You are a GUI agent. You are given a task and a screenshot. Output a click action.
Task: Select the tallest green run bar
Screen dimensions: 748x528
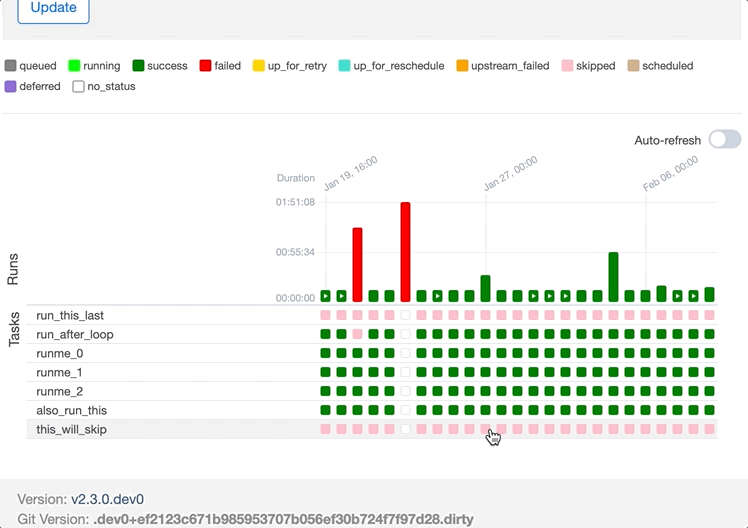(613, 277)
